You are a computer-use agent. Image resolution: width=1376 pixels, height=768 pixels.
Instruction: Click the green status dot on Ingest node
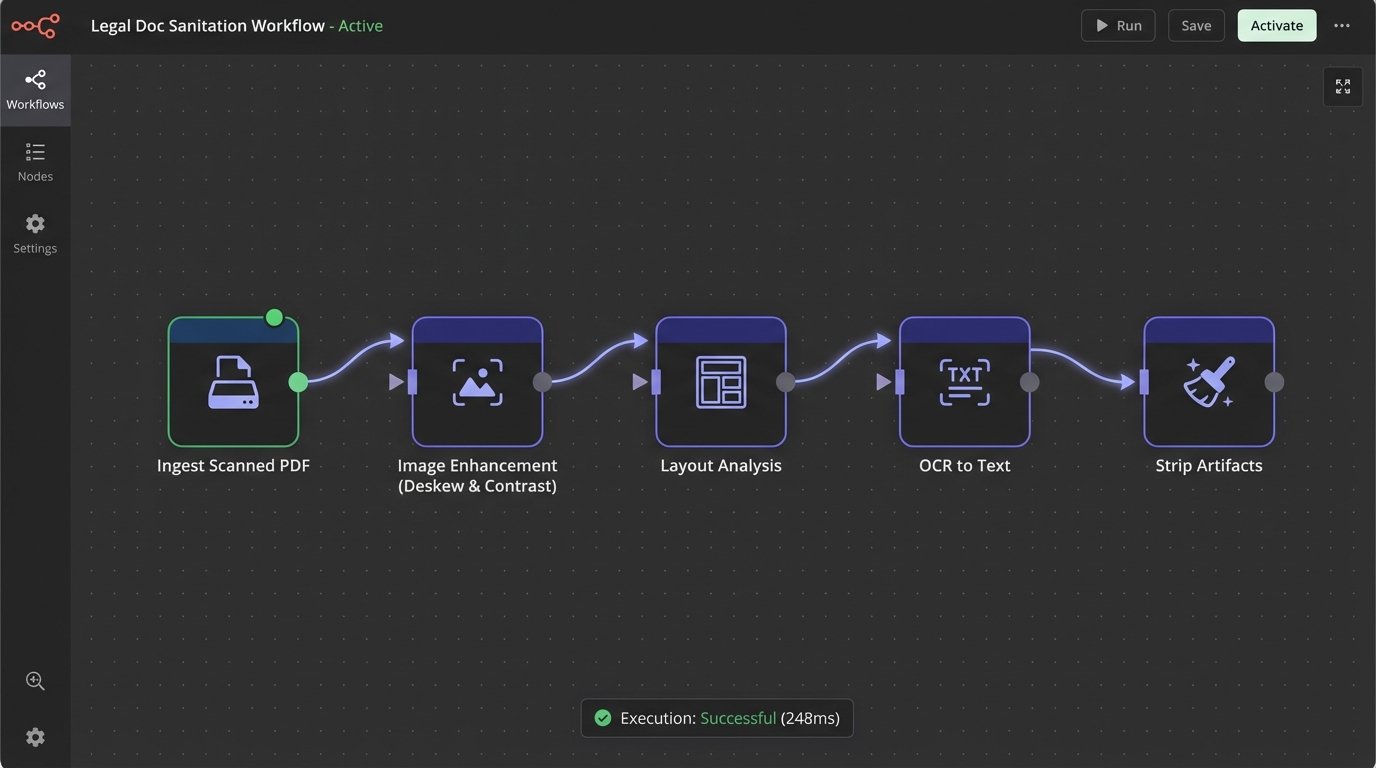[274, 318]
